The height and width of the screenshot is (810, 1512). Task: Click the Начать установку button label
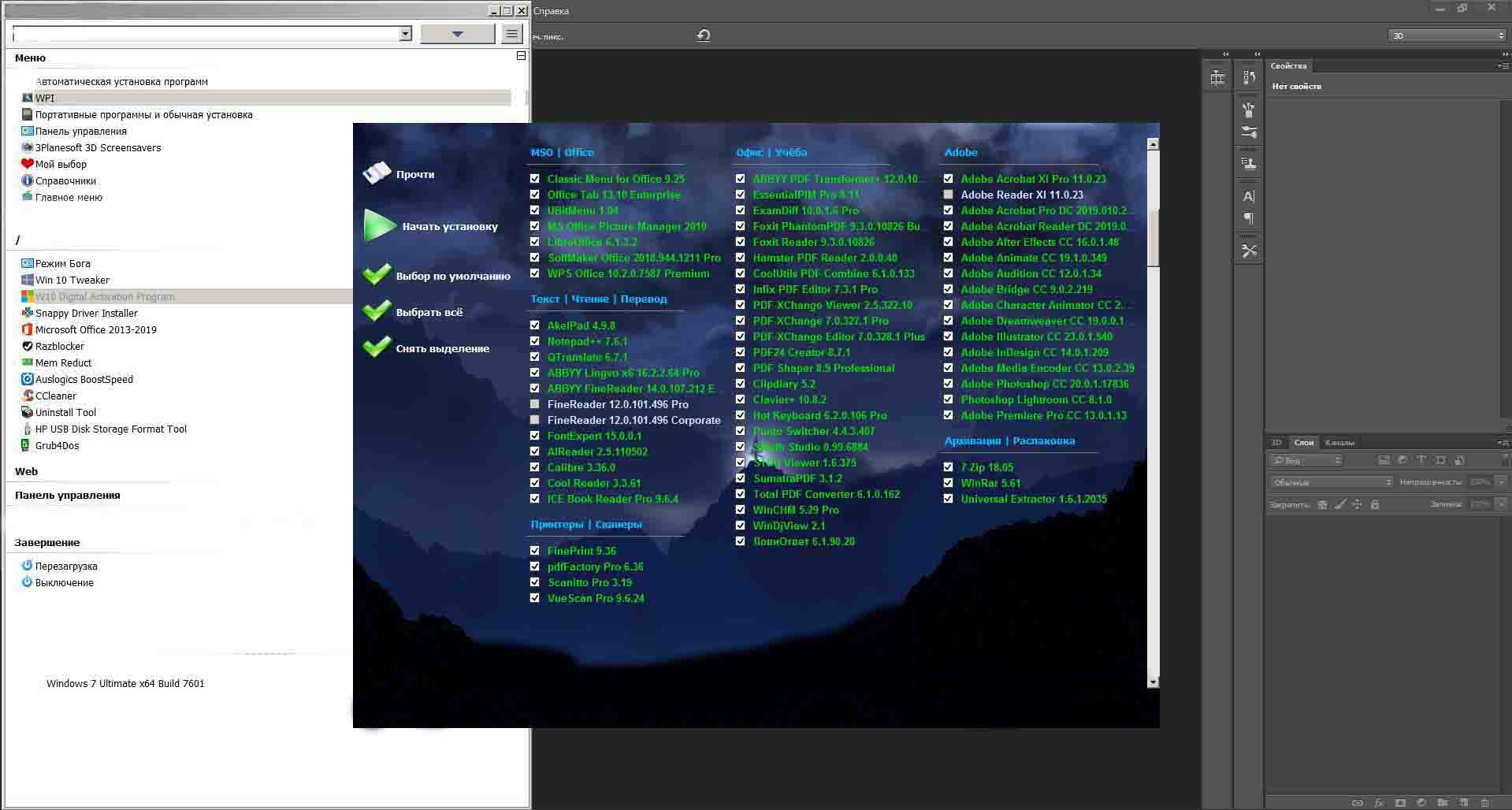(x=450, y=226)
